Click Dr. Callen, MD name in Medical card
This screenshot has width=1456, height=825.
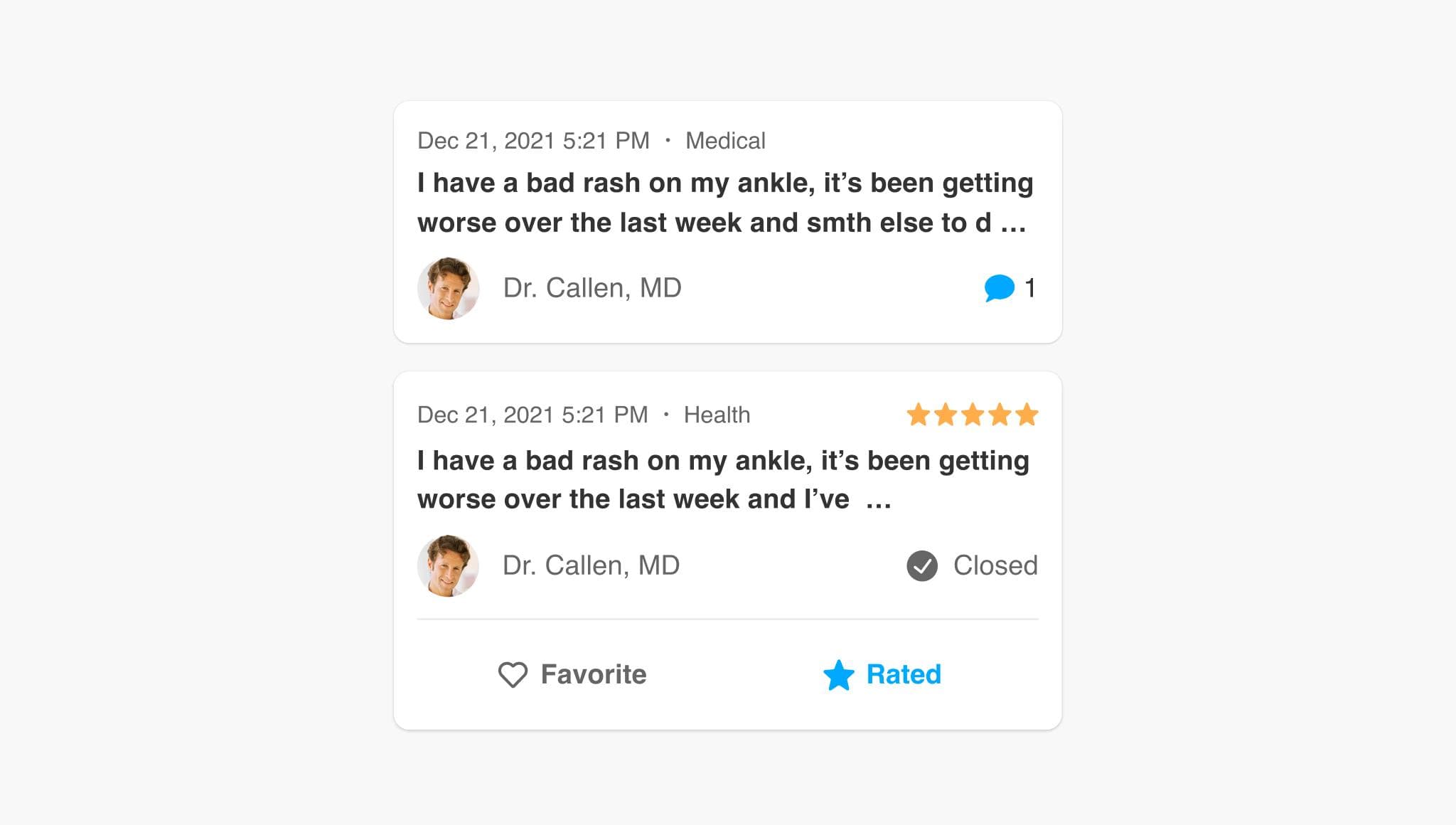click(x=592, y=288)
